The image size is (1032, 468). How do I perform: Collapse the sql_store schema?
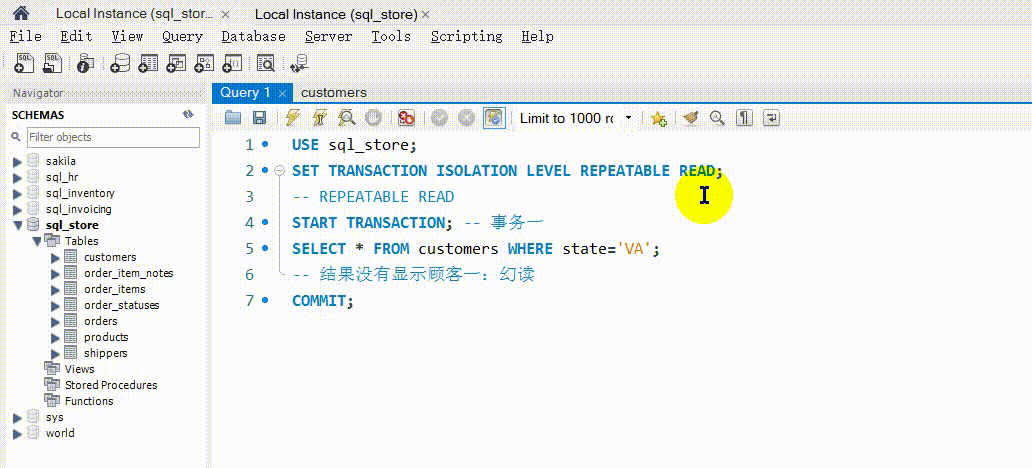[16, 225]
